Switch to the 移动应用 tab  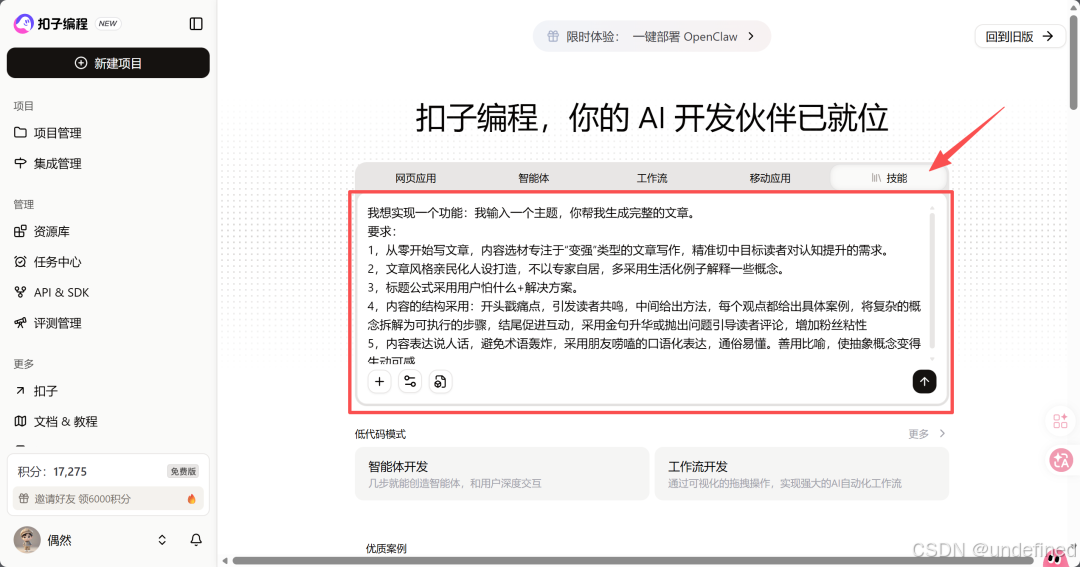770,178
